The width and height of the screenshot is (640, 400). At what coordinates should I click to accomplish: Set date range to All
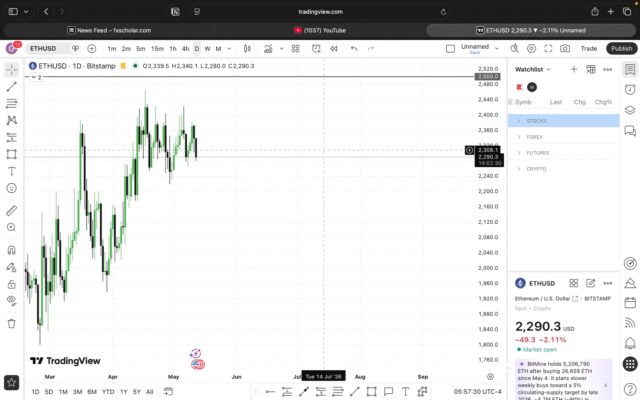[x=150, y=392]
